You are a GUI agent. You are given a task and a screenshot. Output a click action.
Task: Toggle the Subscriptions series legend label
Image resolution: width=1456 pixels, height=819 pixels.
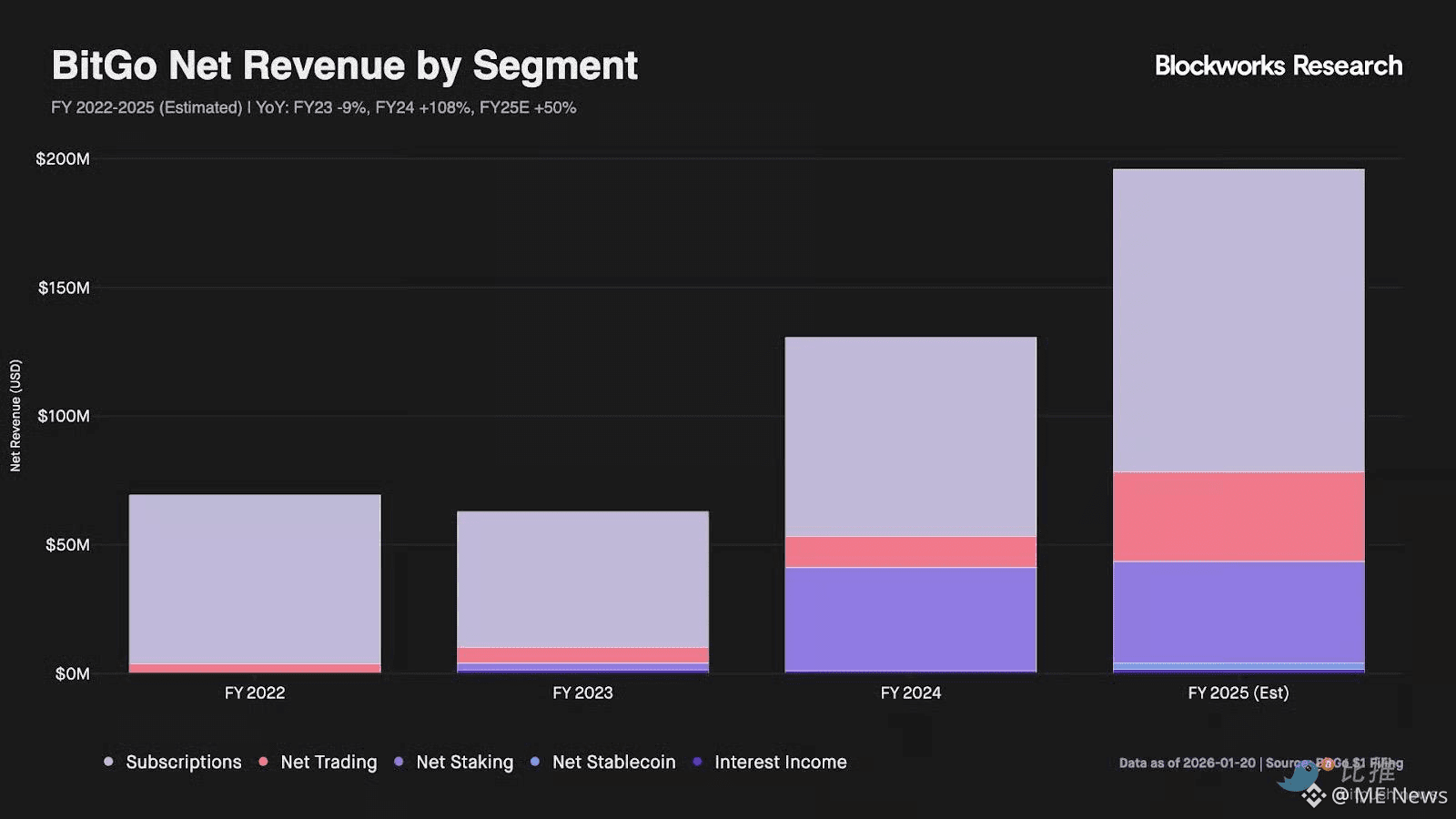[x=183, y=762]
